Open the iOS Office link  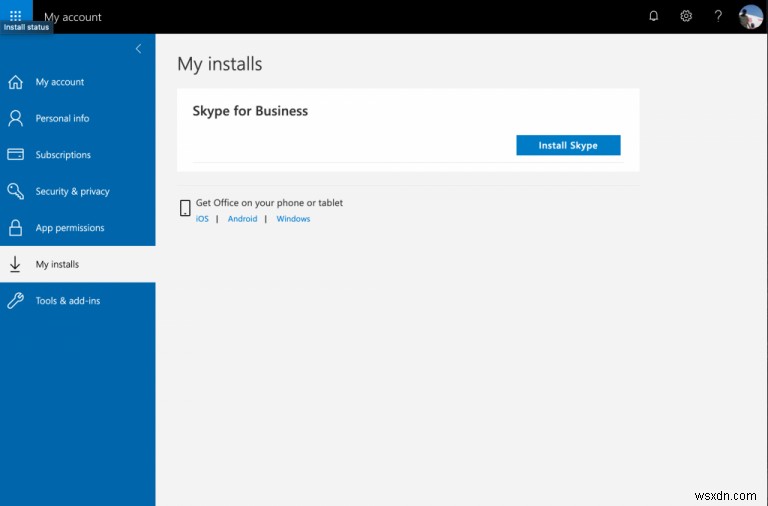[202, 218]
